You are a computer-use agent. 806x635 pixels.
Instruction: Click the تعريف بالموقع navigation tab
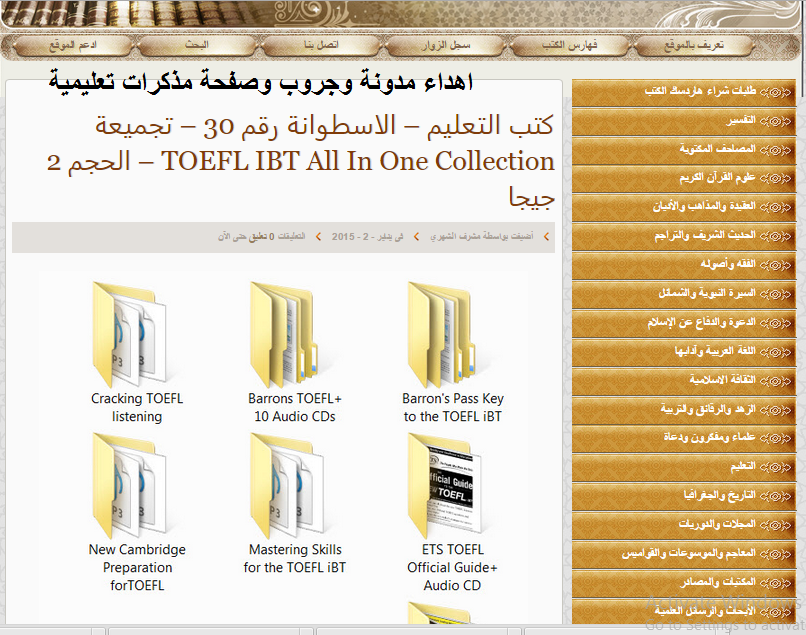694,45
